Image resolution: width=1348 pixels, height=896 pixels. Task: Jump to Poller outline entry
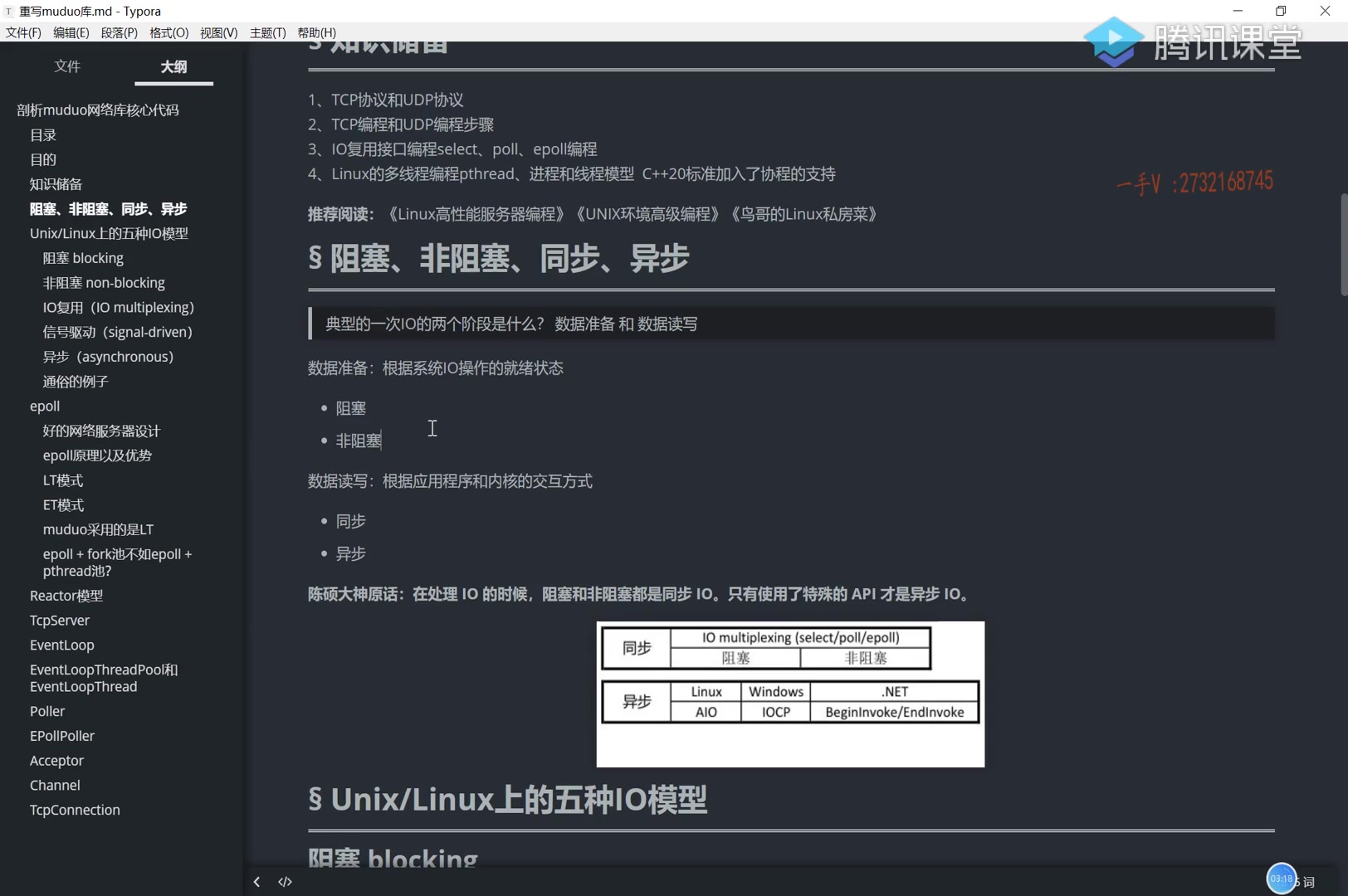point(47,712)
